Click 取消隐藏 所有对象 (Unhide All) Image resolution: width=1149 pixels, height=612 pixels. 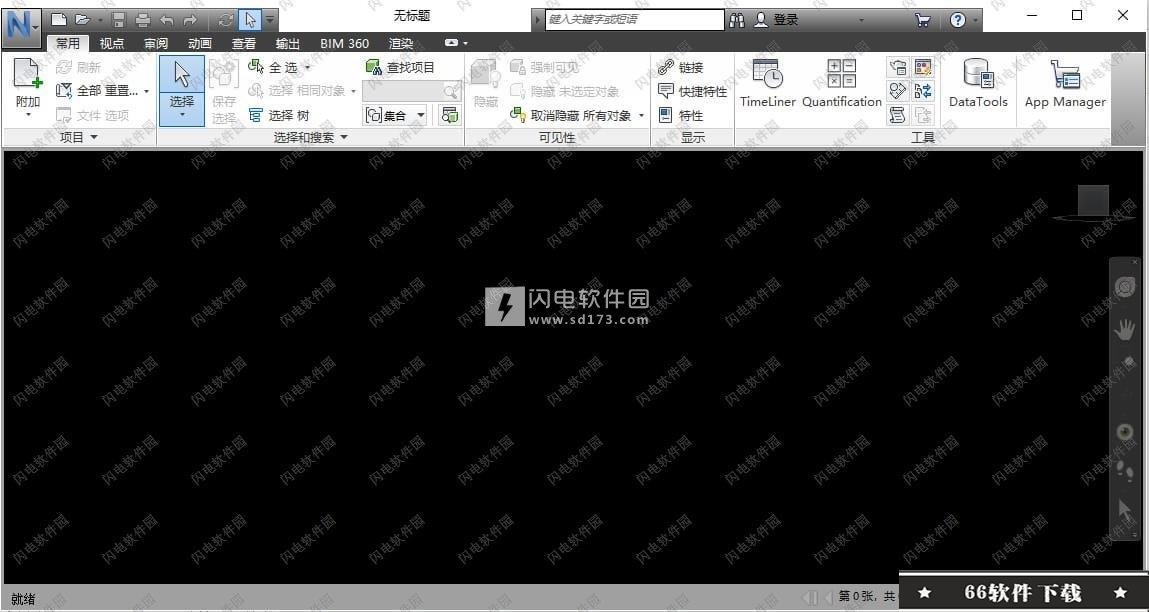coord(571,116)
